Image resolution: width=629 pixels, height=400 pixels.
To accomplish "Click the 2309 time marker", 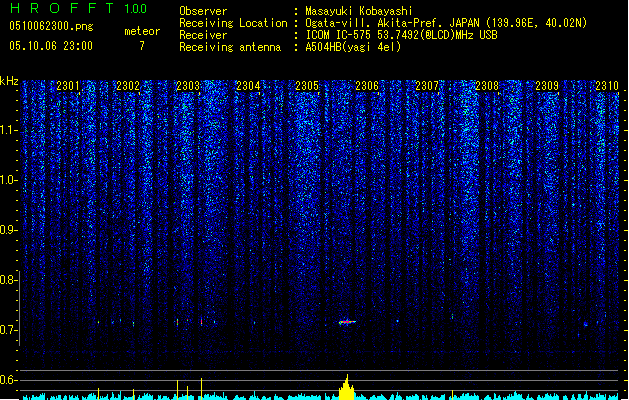I will coord(547,86).
